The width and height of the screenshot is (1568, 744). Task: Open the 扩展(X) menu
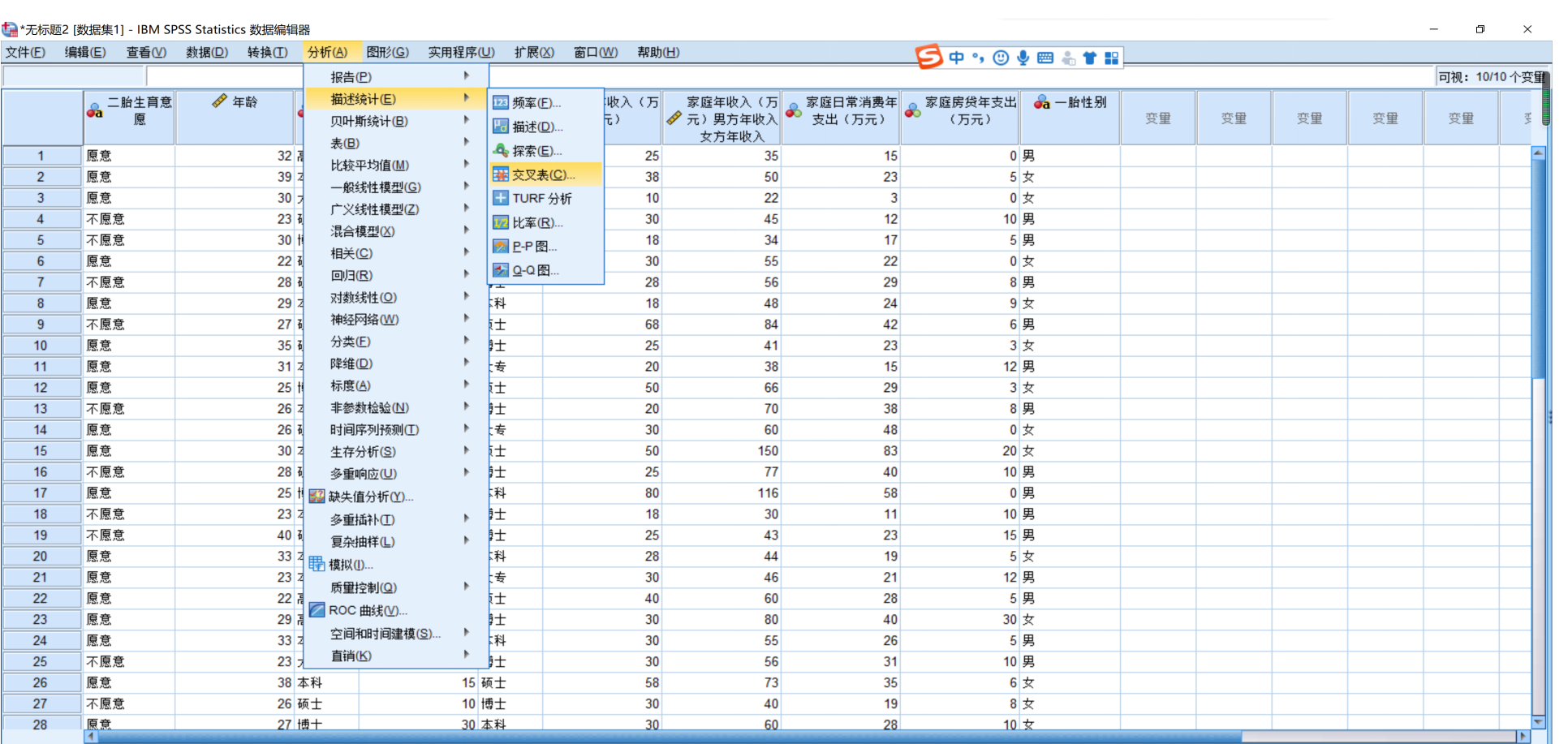coord(534,52)
